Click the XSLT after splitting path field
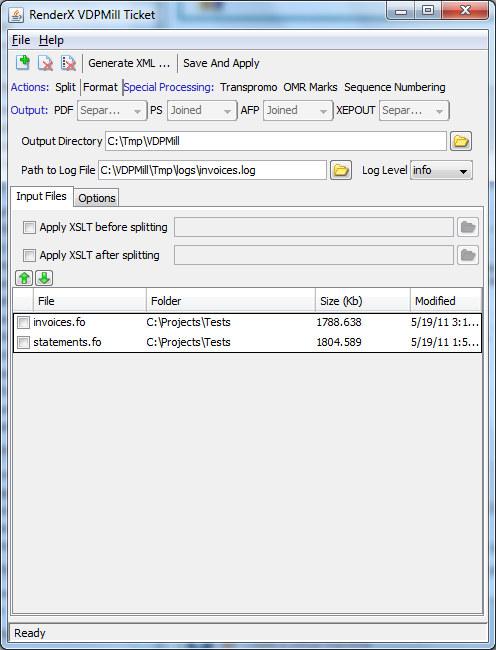496x650 pixels. (x=314, y=255)
